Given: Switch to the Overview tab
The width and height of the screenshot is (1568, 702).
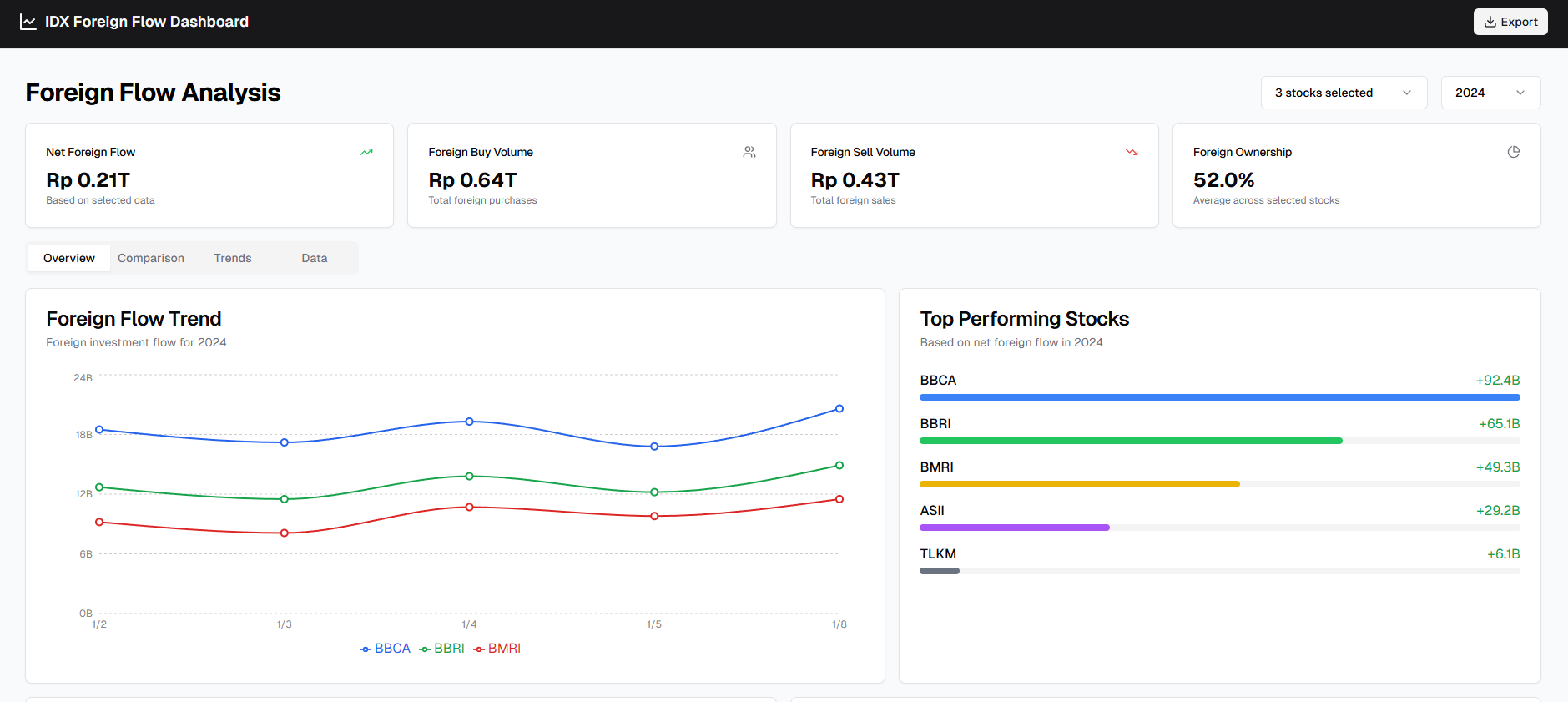Looking at the screenshot, I should [x=69, y=258].
